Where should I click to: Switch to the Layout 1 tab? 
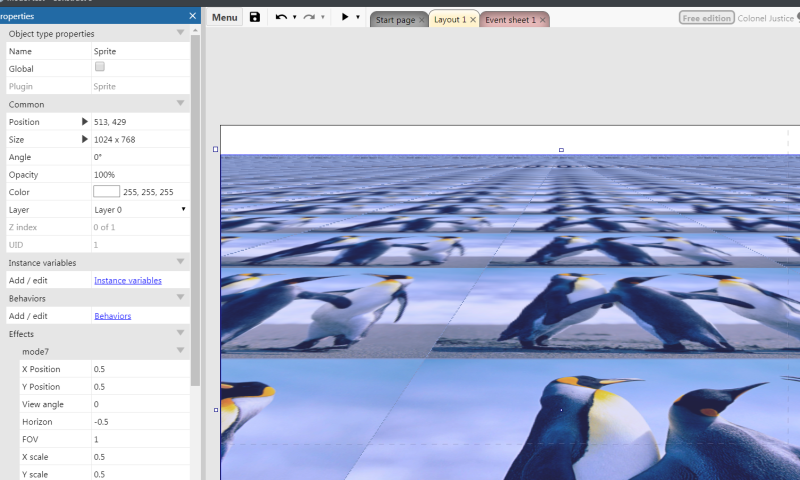(449, 19)
